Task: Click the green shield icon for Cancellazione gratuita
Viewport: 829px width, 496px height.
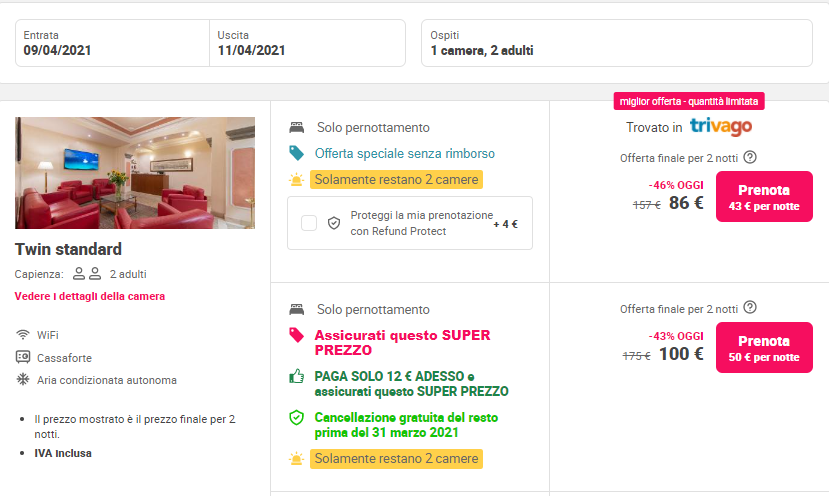Action: tap(296, 418)
